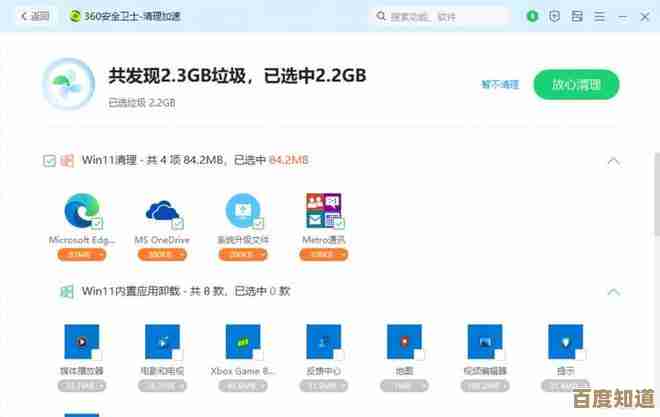Check the Xbox Game Bar checkbox

(x=258, y=355)
